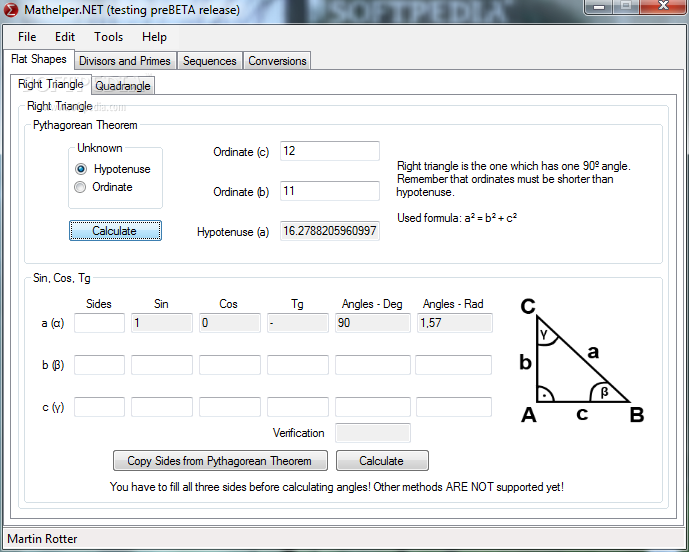Click the c (γ) Tg field
Image resolution: width=689 pixels, height=552 pixels.
pyautogui.click(x=298, y=407)
